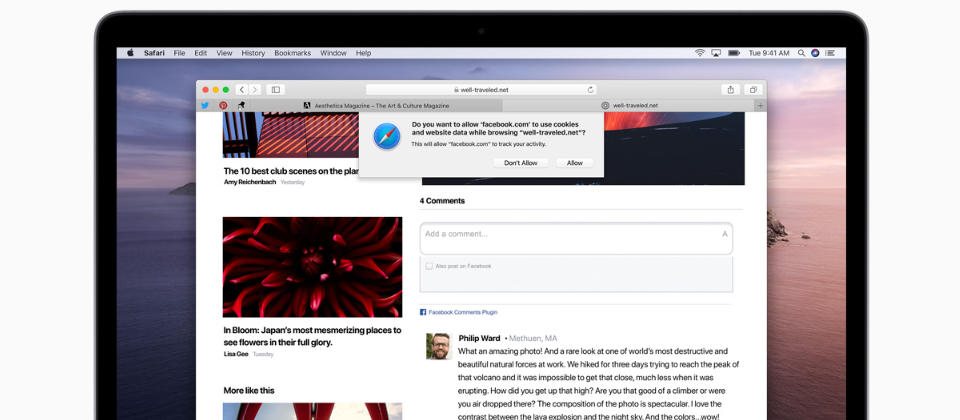Go forward with the Safari forward arrow
960x420 pixels.
[255, 90]
